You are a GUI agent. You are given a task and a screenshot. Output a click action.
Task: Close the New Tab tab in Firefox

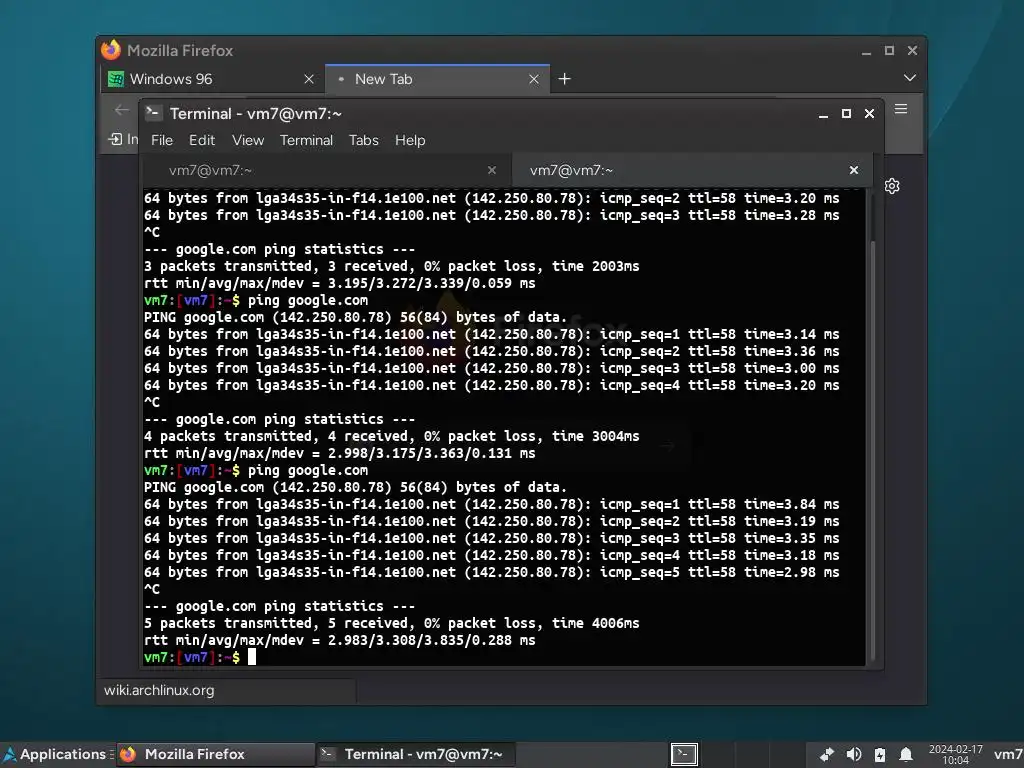[534, 79]
